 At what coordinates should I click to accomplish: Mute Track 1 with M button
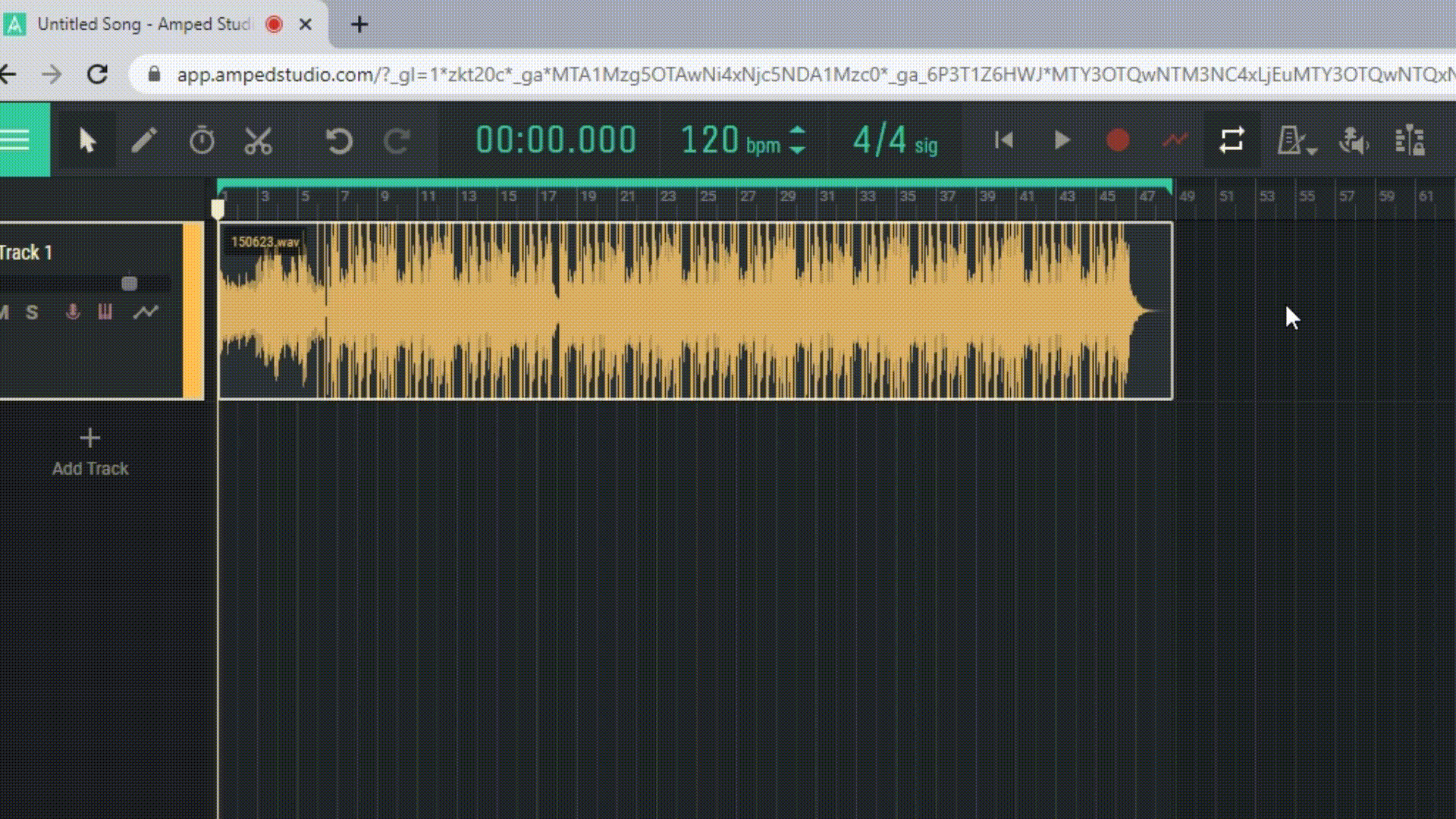pos(5,312)
